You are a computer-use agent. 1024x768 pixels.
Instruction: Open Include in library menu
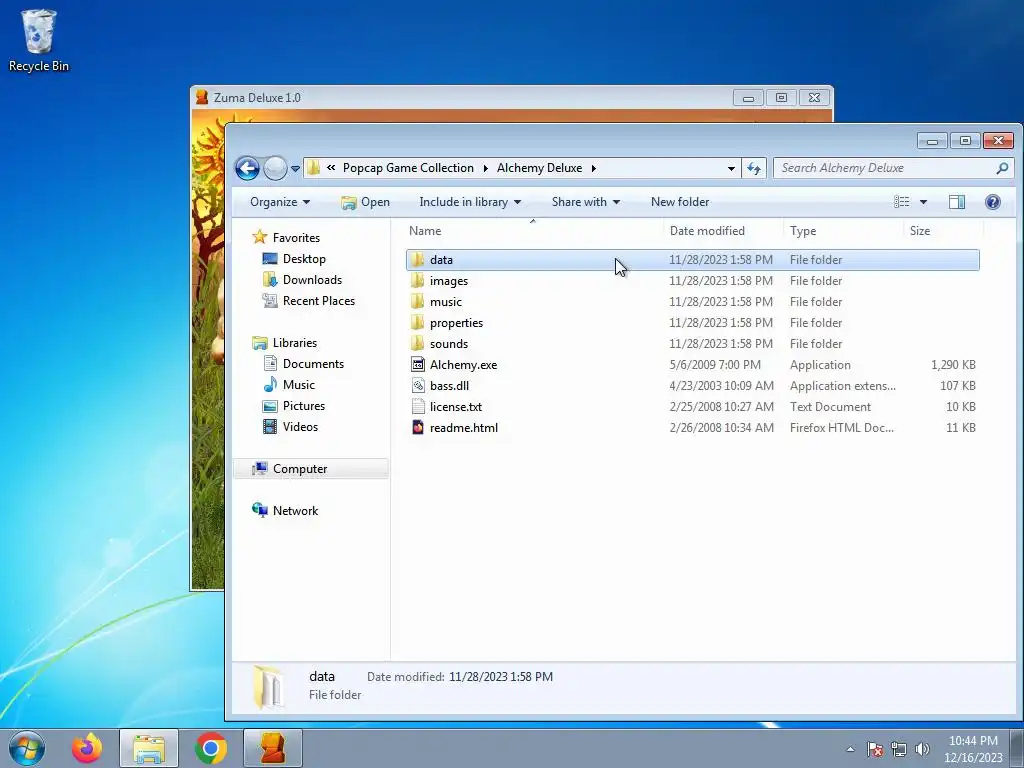pos(470,202)
